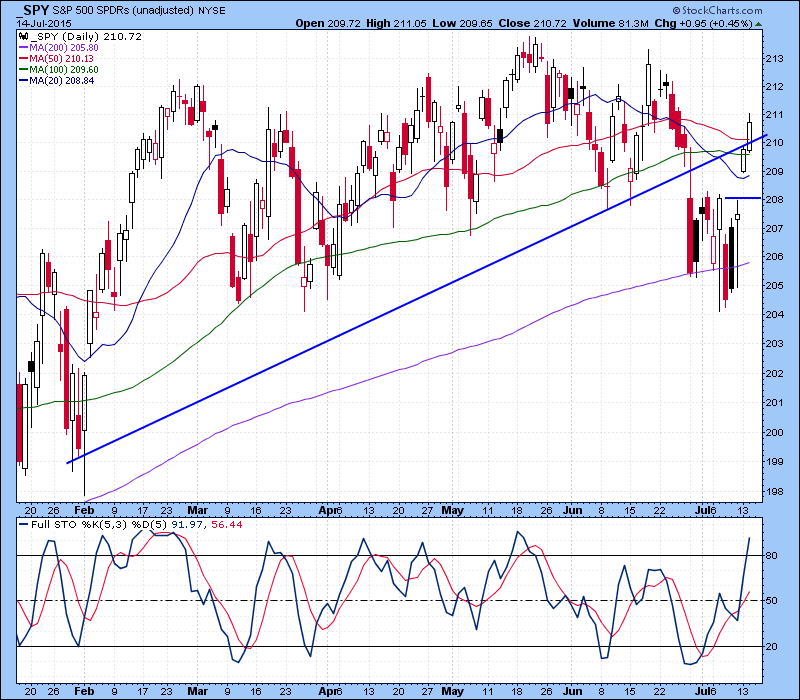This screenshot has width=800, height=700.
Task: Click the 207 price axis label
Action: [x=774, y=228]
